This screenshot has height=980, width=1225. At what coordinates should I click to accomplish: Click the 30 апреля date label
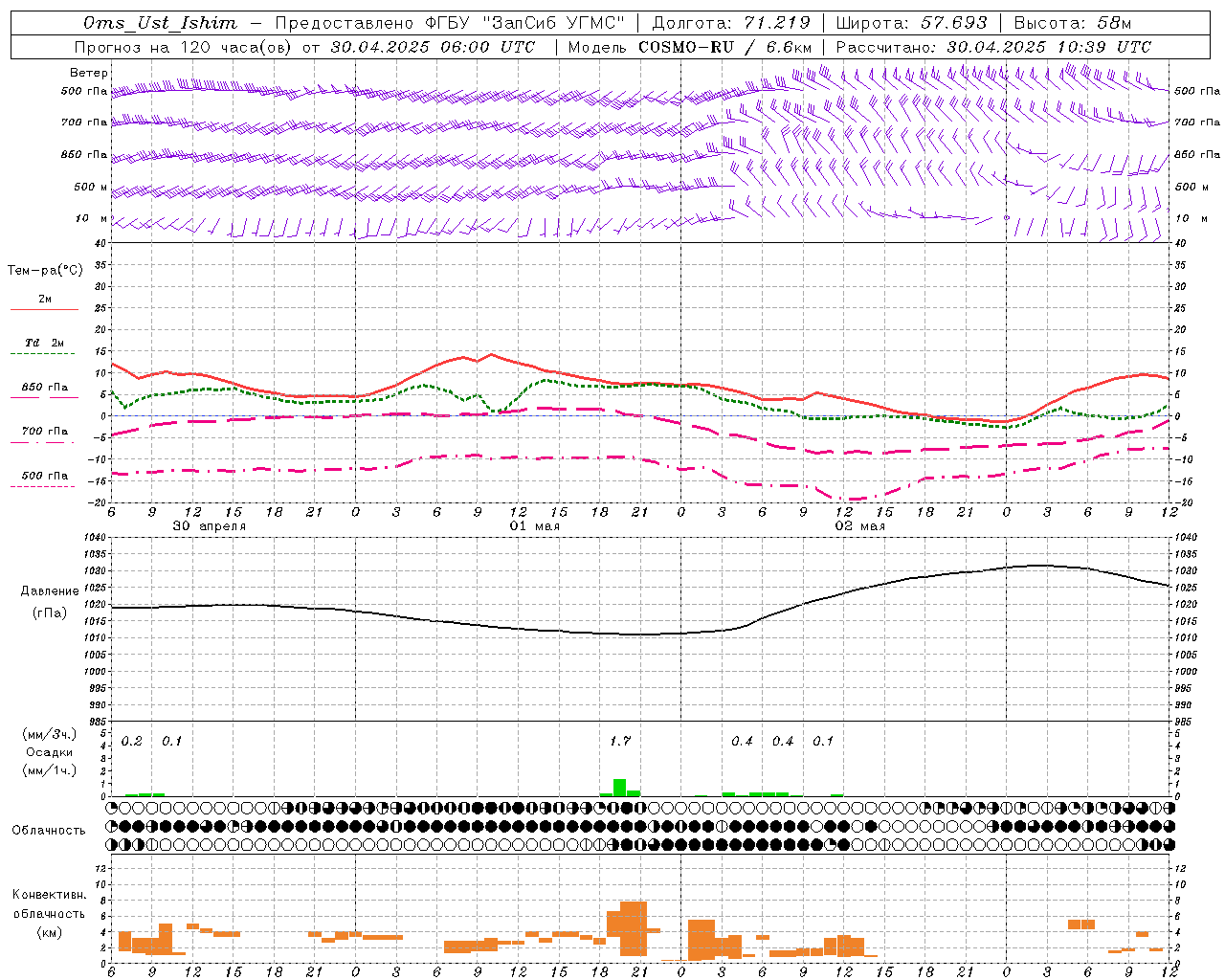[209, 526]
